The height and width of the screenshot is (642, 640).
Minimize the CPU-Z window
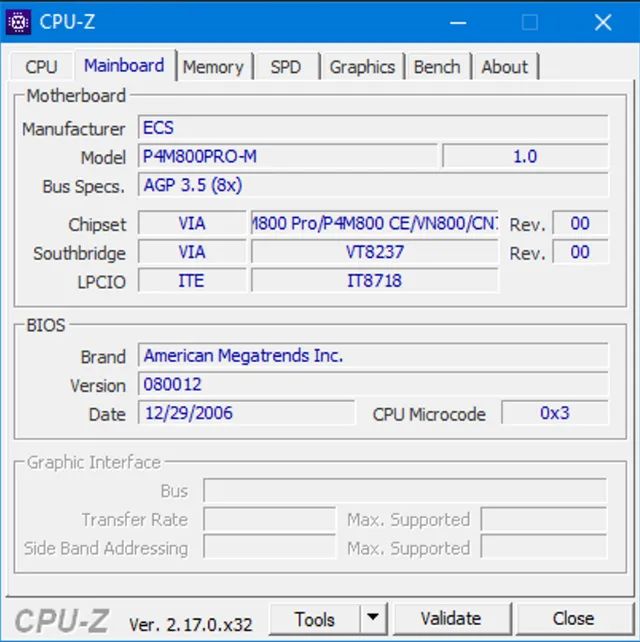[x=458, y=22]
